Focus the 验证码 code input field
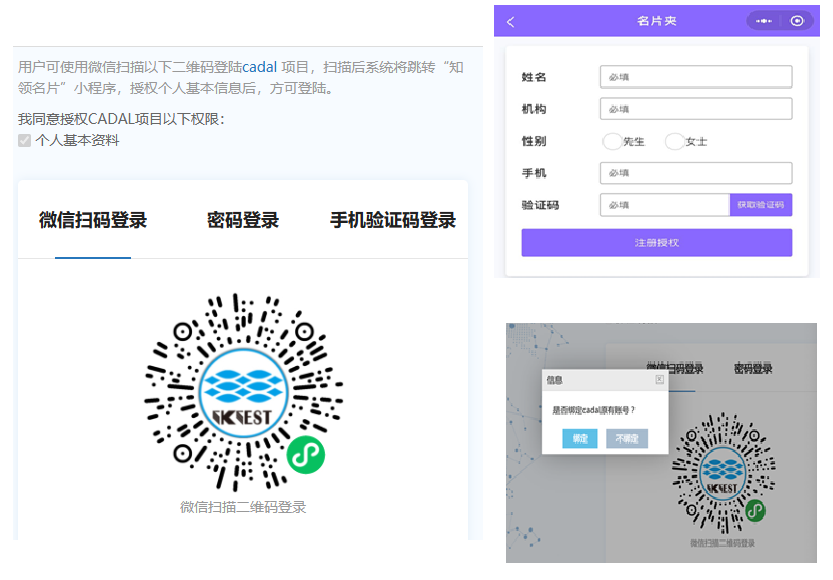Viewport: 833px width, 580px height. point(665,205)
